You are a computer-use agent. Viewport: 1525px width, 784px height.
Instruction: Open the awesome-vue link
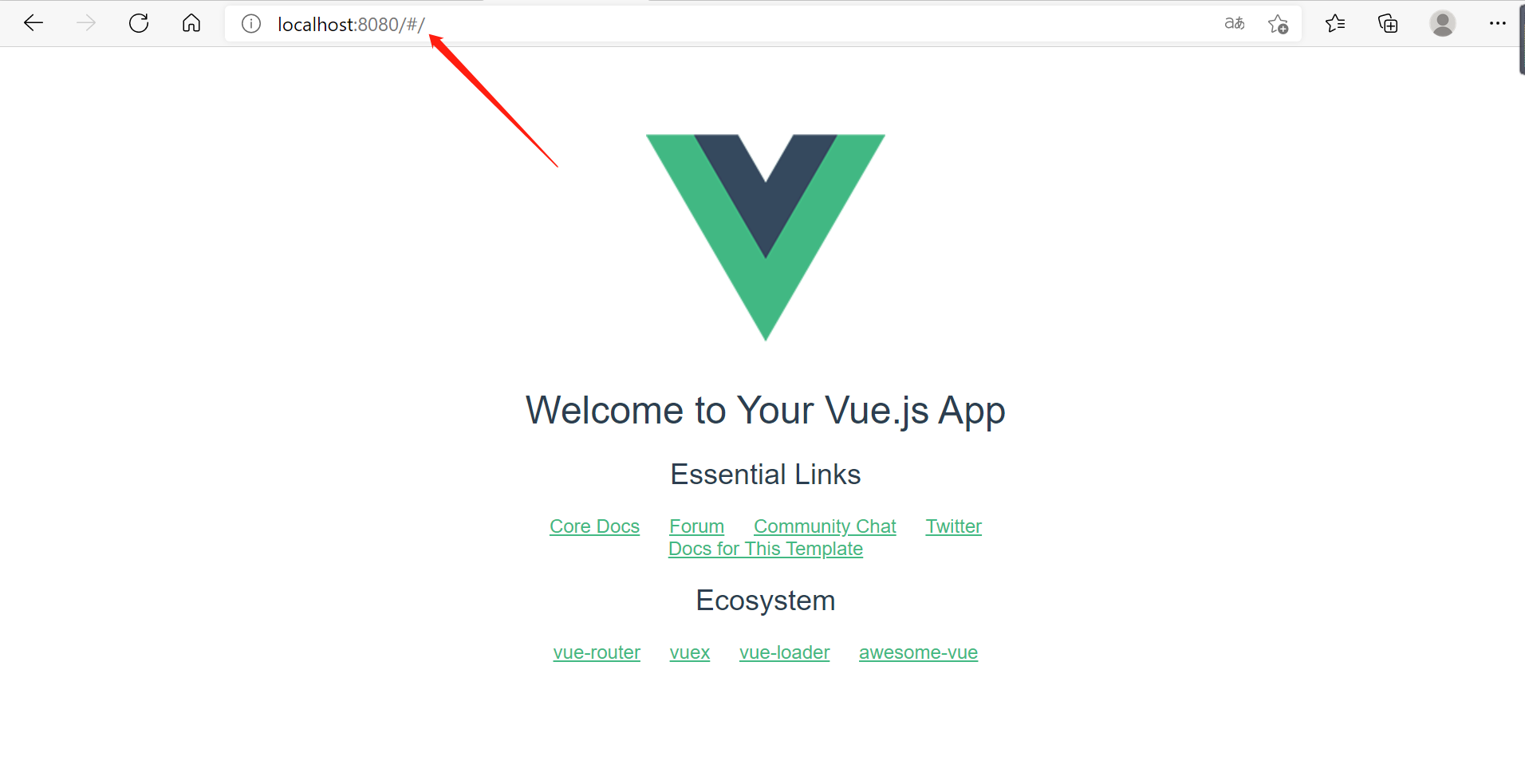click(918, 652)
